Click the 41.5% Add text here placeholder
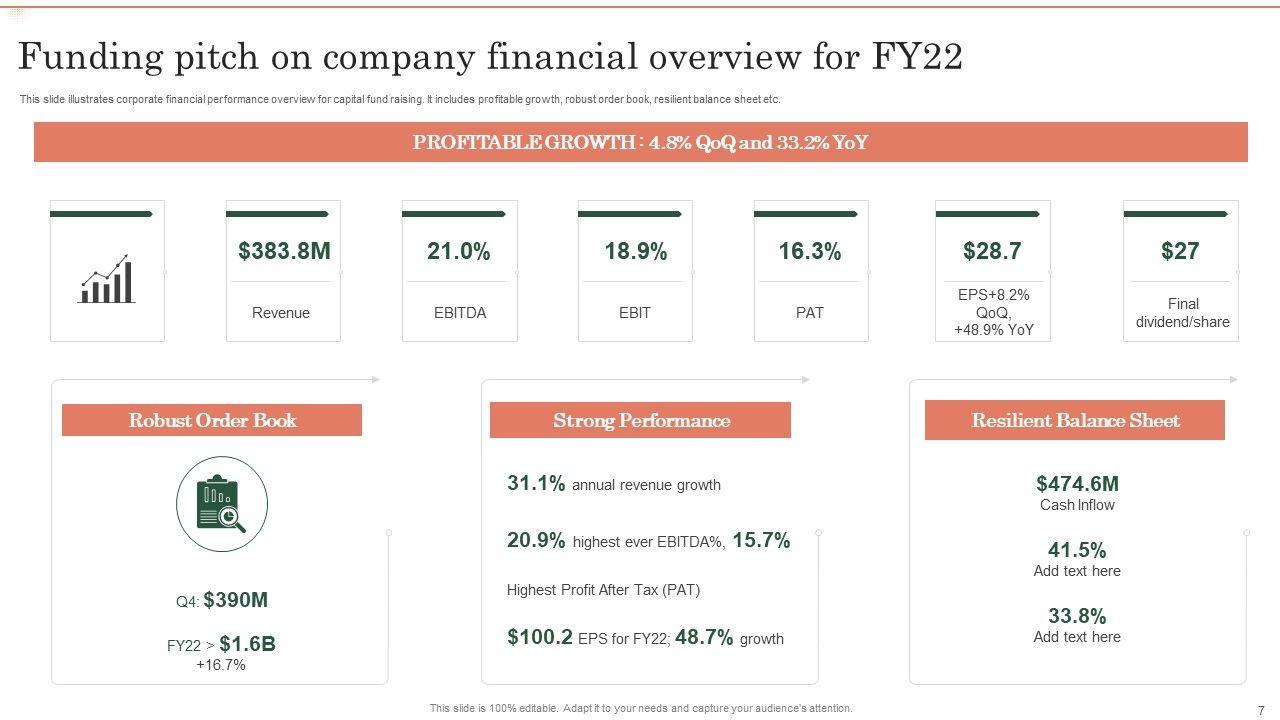1280x720 pixels. click(1077, 558)
